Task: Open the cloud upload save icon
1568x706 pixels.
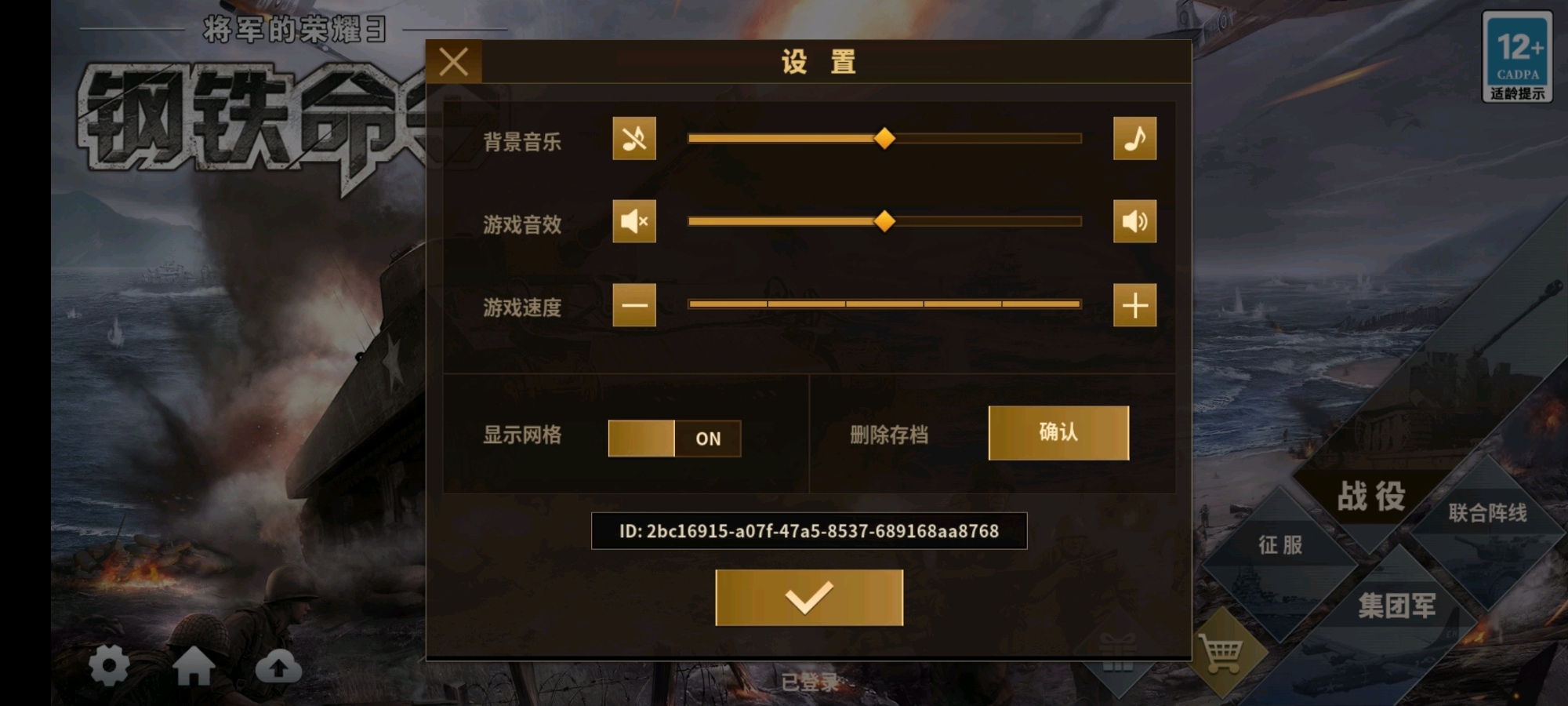Action: coord(278,666)
